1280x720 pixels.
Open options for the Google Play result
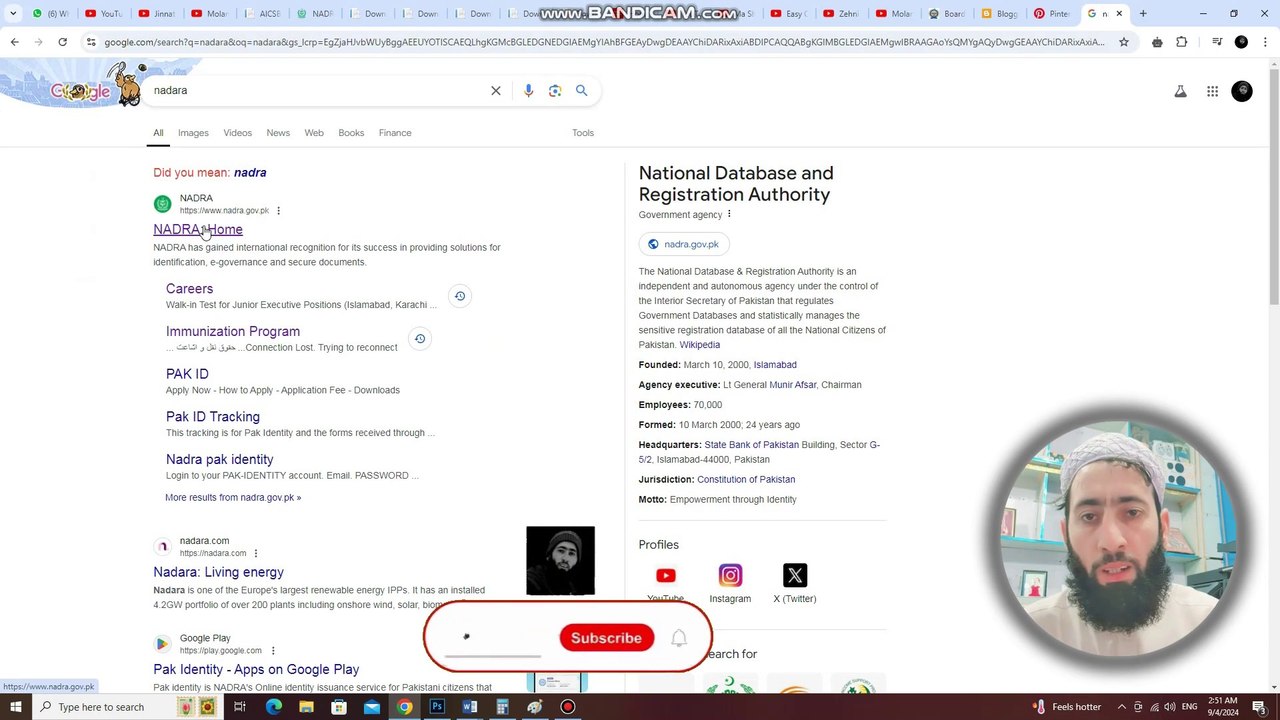click(272, 651)
